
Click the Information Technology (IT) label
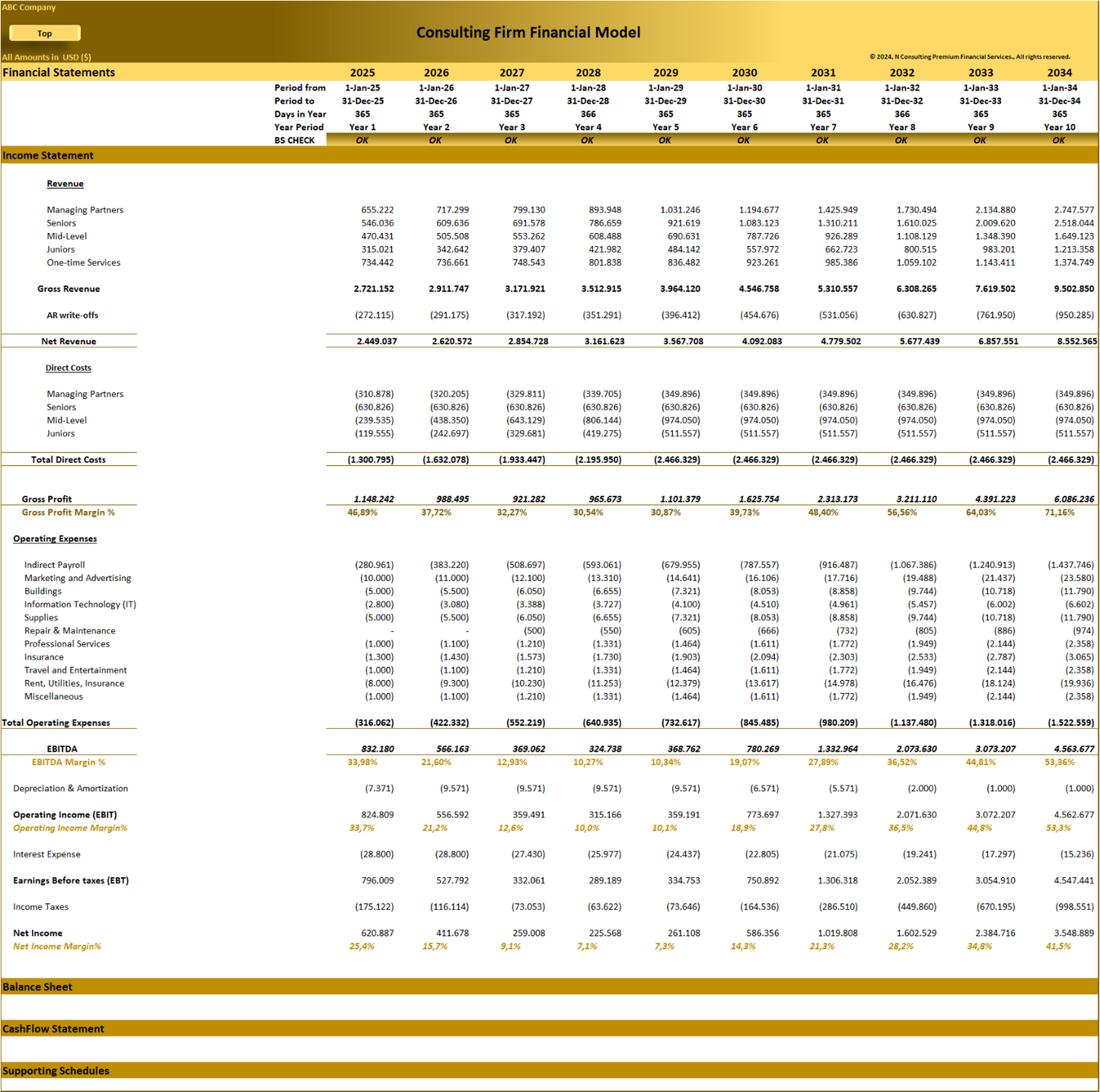click(x=80, y=605)
